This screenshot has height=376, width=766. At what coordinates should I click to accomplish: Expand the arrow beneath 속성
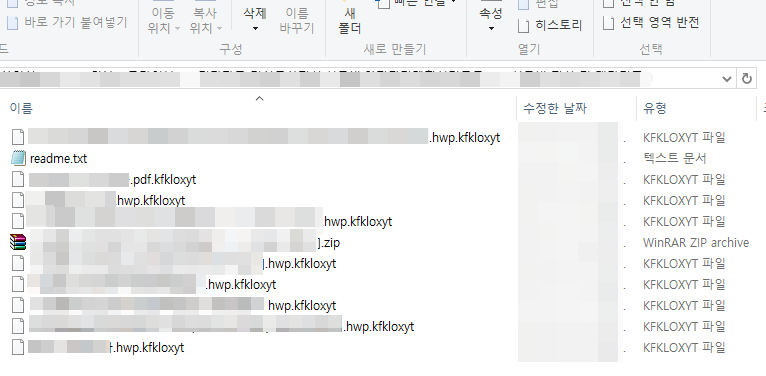[x=491, y=29]
